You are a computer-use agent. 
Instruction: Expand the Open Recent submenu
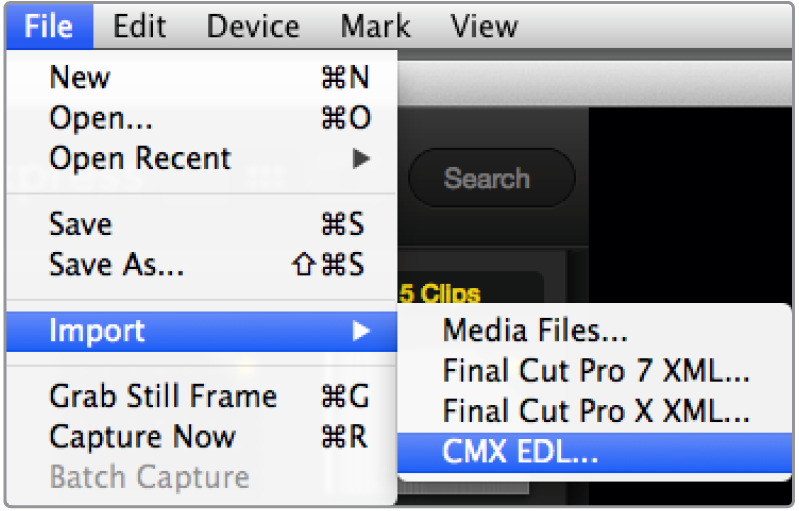[140, 158]
